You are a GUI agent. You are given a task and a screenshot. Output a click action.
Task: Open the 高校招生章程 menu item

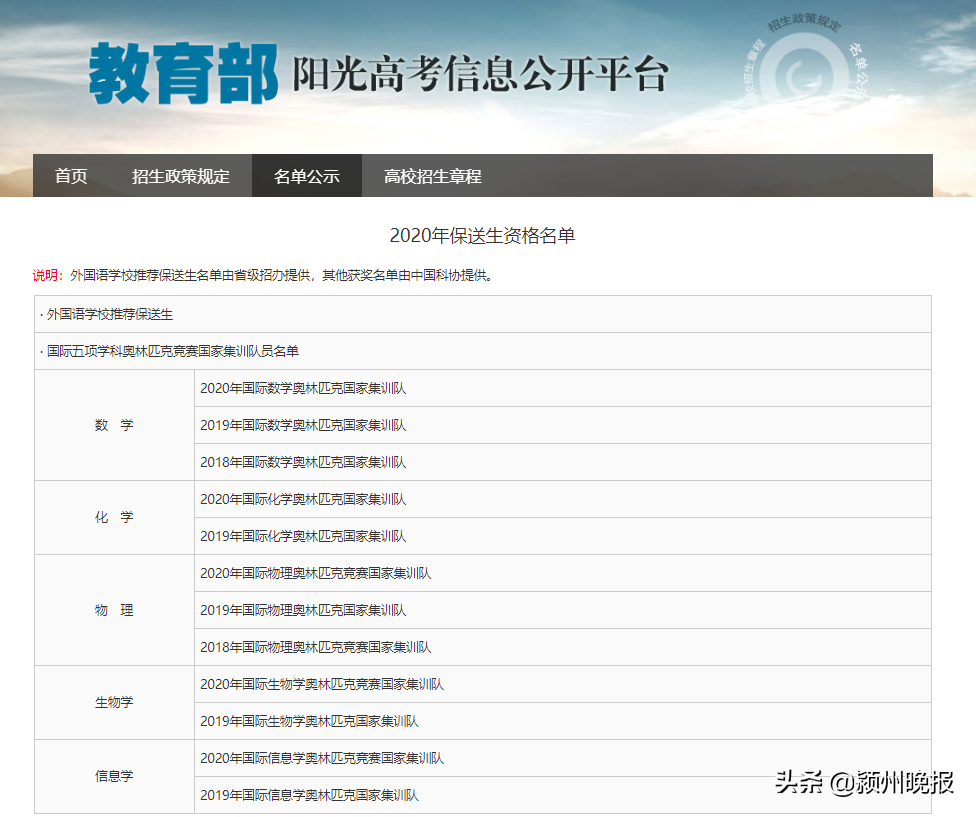pos(432,176)
